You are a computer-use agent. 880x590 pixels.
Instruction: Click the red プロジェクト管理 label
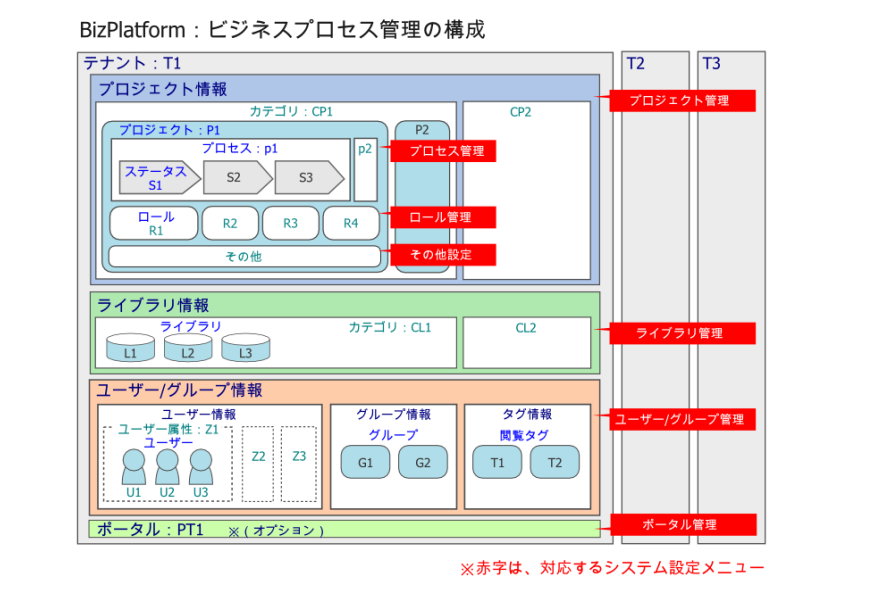point(682,100)
